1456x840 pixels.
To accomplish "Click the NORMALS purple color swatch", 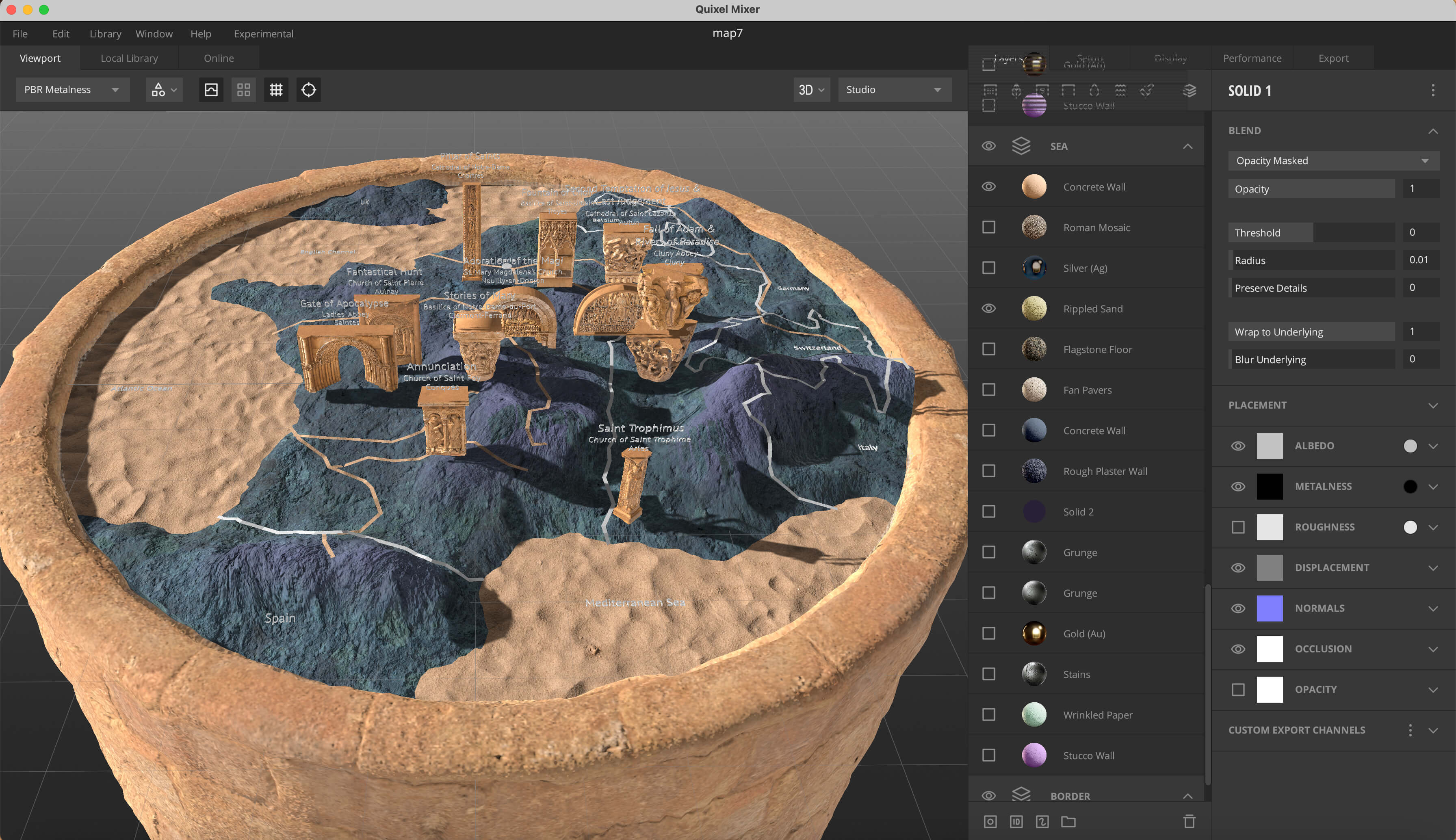I will [x=1269, y=608].
